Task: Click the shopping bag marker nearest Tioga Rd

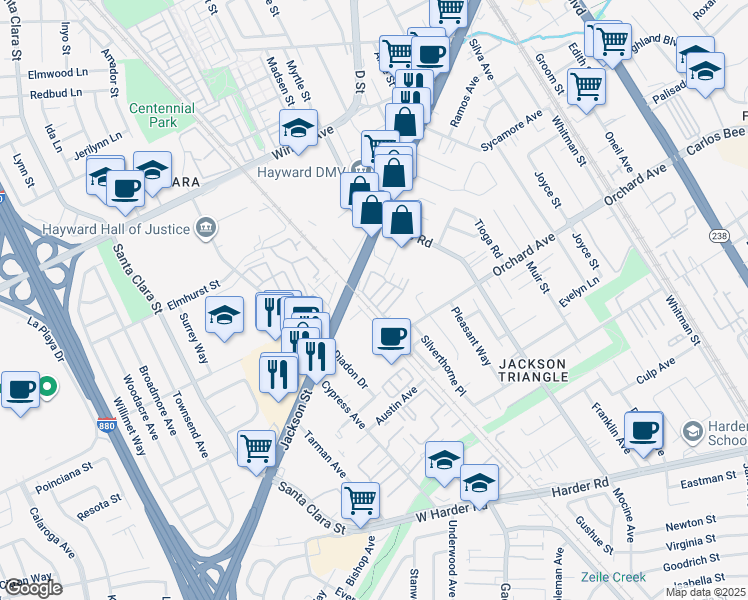Action: pyautogui.click(x=402, y=223)
